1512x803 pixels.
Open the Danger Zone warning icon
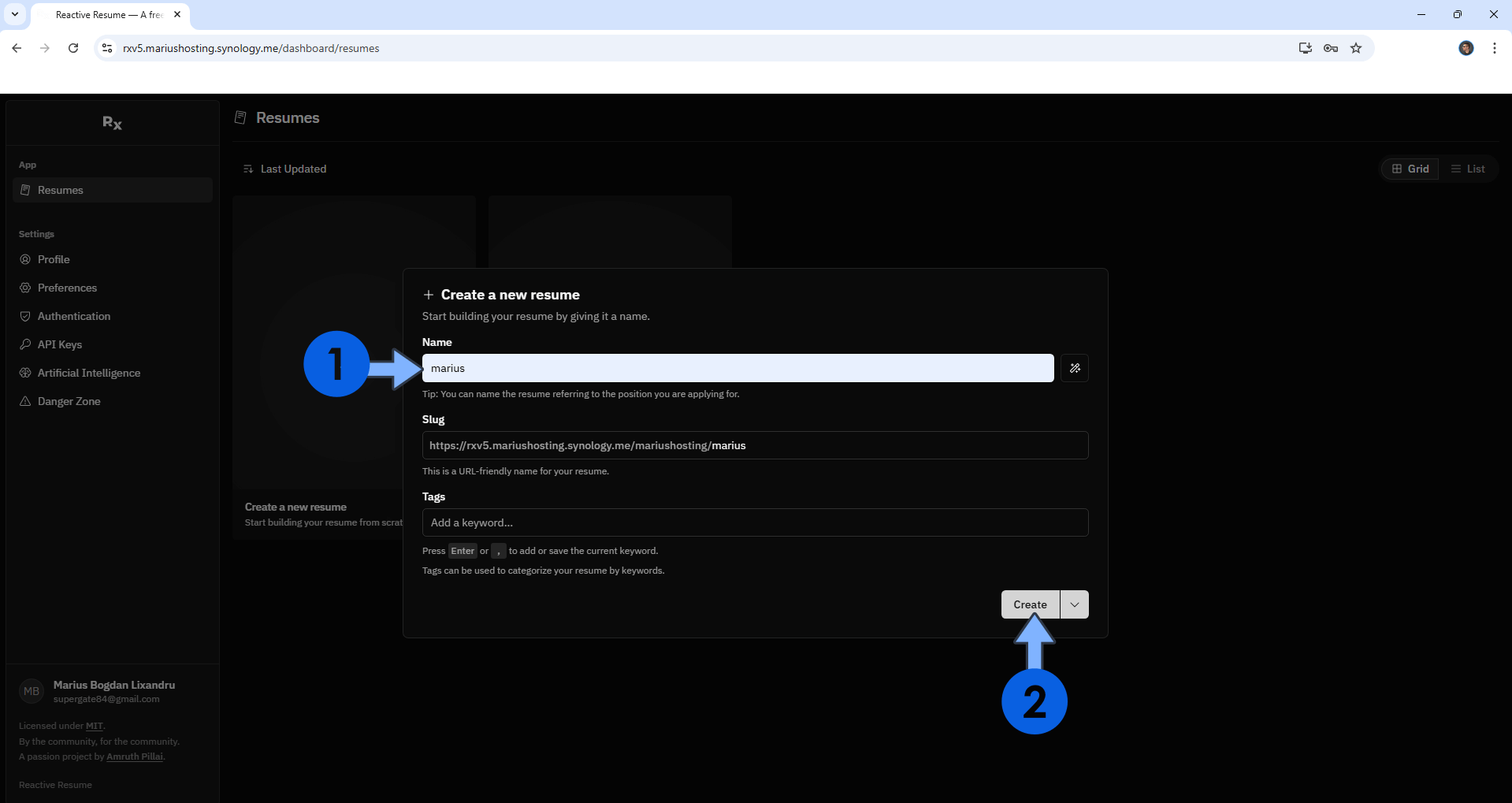point(25,401)
